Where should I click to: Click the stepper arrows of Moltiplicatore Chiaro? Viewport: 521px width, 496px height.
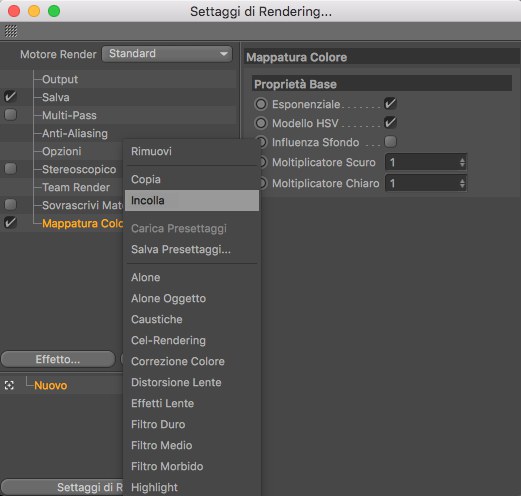click(x=462, y=184)
